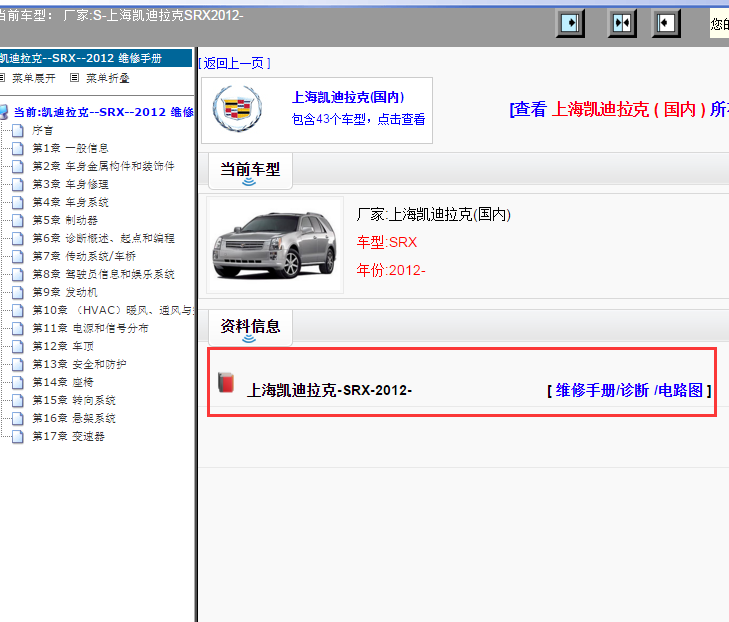Open 维修手册/诊断/电路图 link
This screenshot has height=622, width=729.
[x=629, y=390]
